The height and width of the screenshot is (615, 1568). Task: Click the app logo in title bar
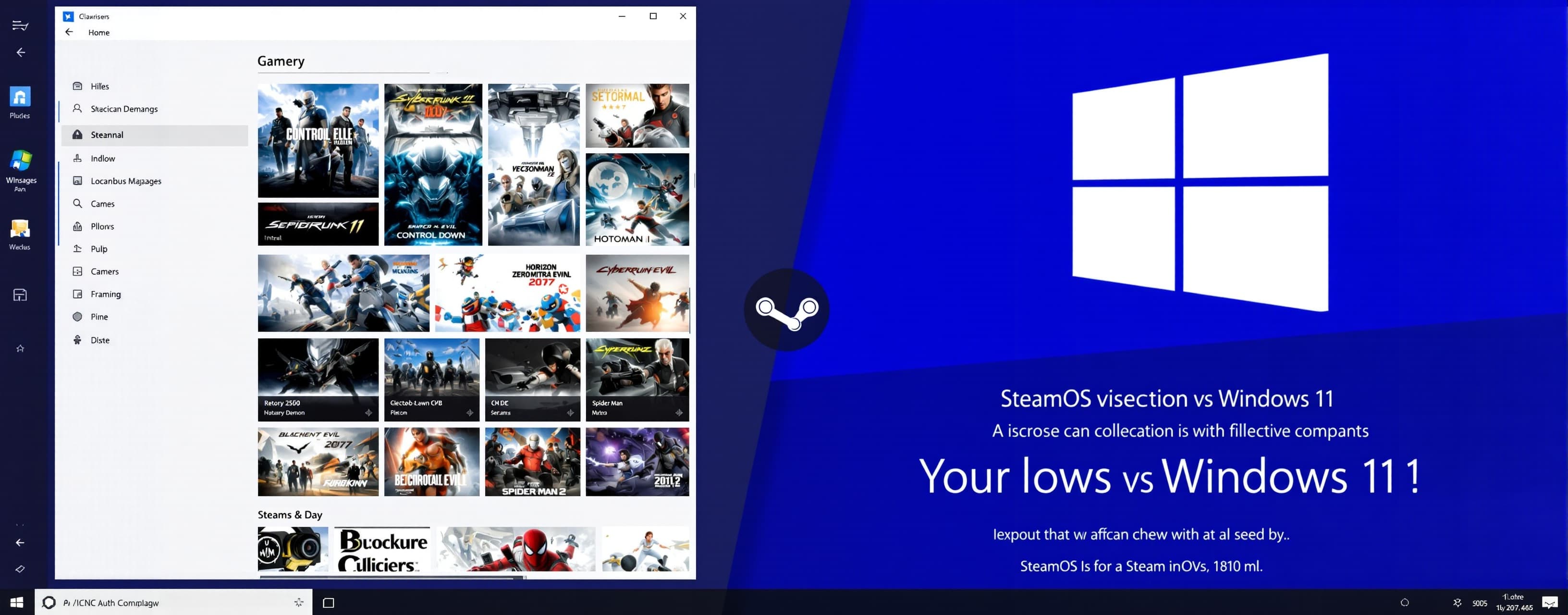(68, 16)
